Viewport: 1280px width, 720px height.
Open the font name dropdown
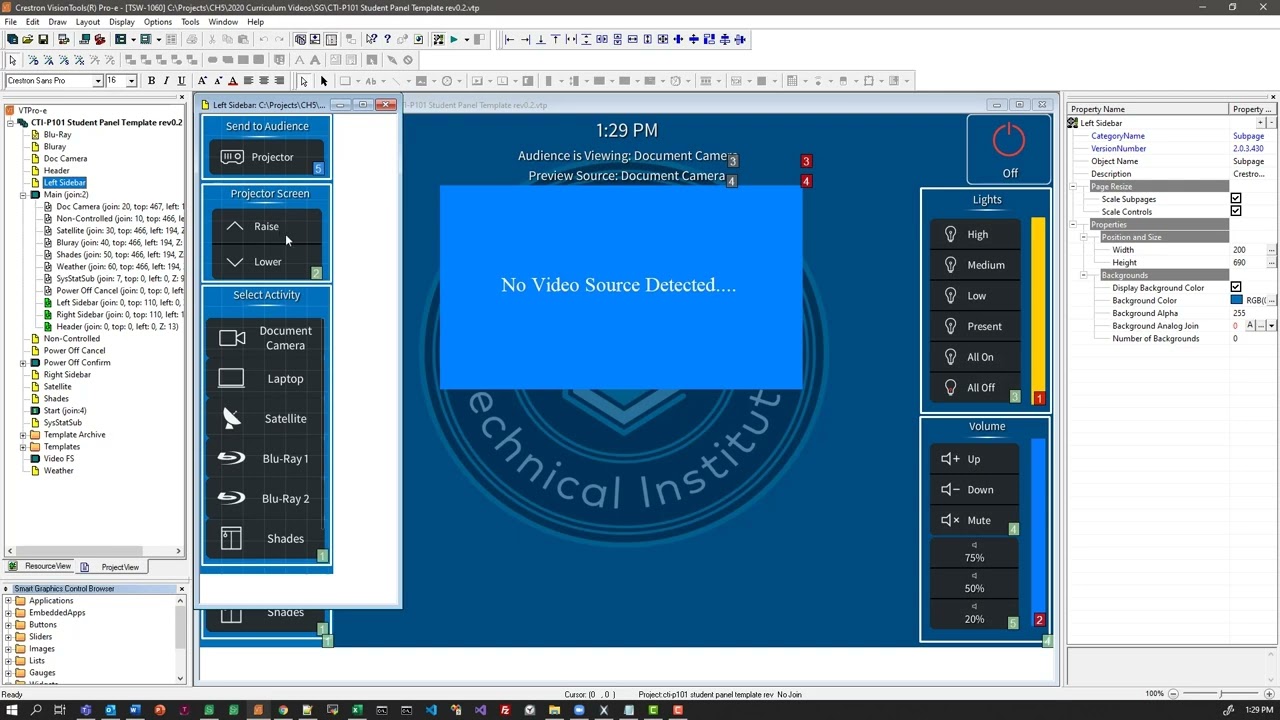click(97, 81)
